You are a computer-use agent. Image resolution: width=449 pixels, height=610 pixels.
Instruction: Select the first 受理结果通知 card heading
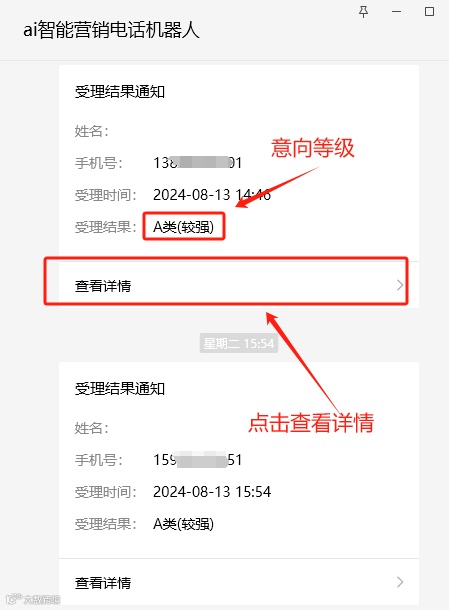pos(120,92)
